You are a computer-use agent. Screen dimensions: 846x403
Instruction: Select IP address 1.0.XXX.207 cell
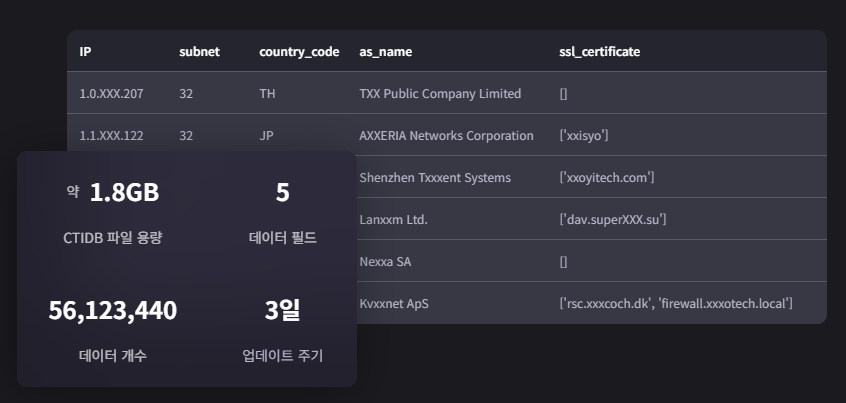click(x=111, y=94)
